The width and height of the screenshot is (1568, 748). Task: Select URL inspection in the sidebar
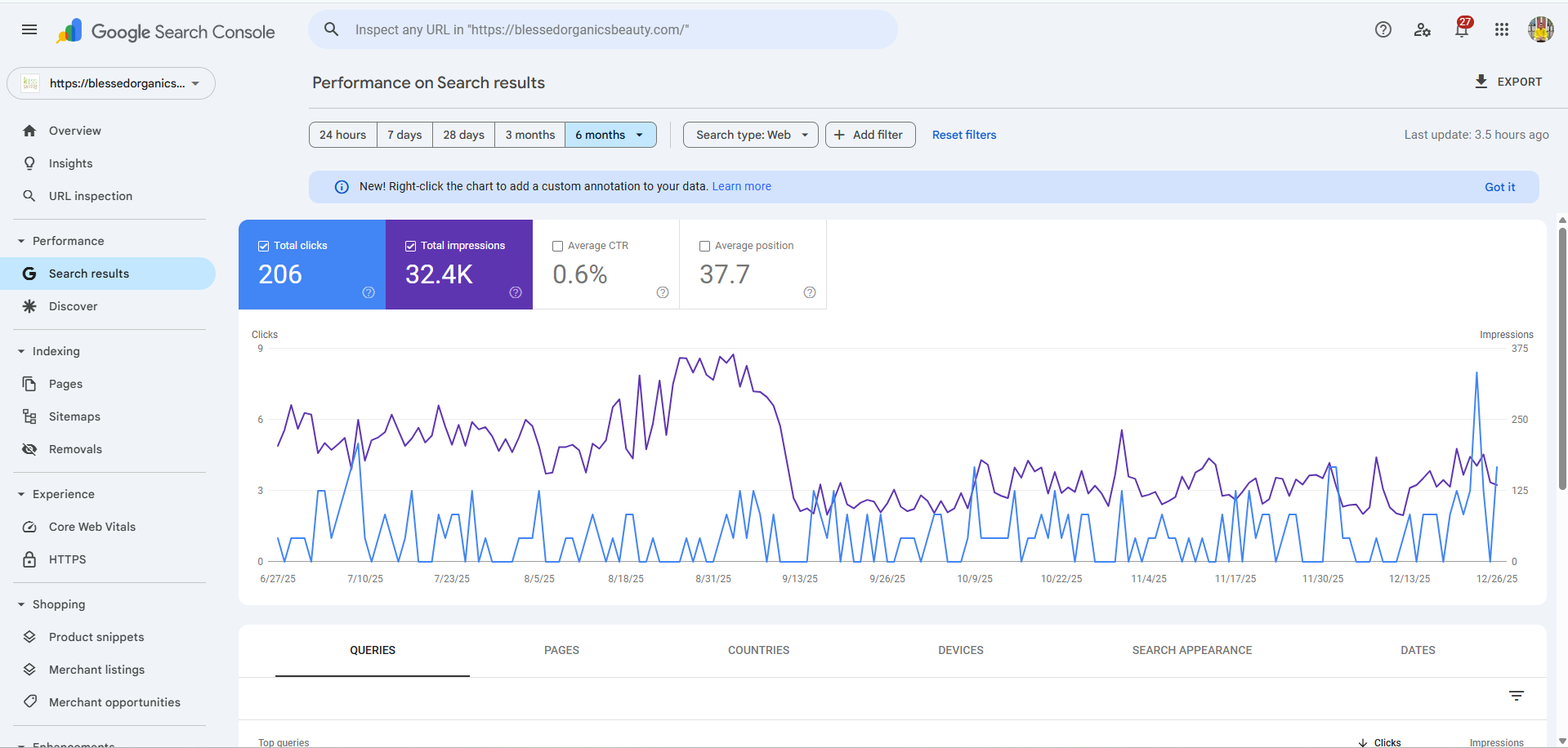89,195
